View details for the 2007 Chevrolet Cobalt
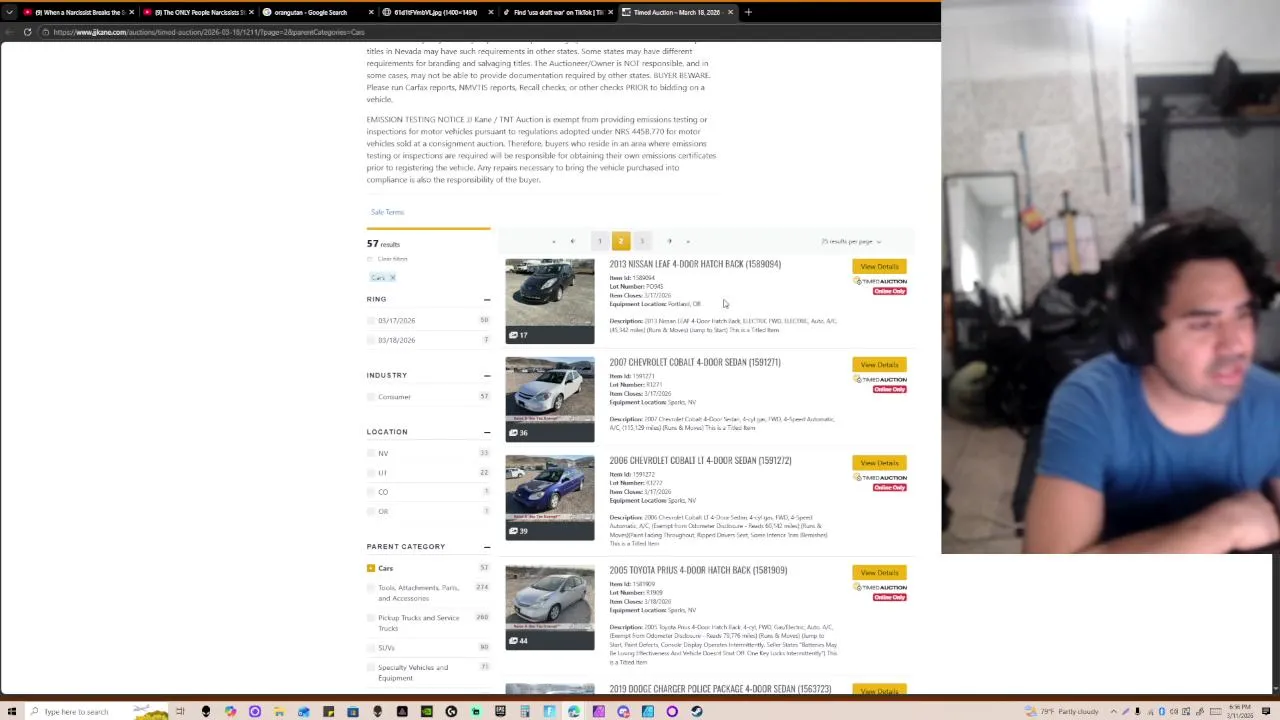Image resolution: width=1280 pixels, height=720 pixels. pyautogui.click(x=879, y=364)
